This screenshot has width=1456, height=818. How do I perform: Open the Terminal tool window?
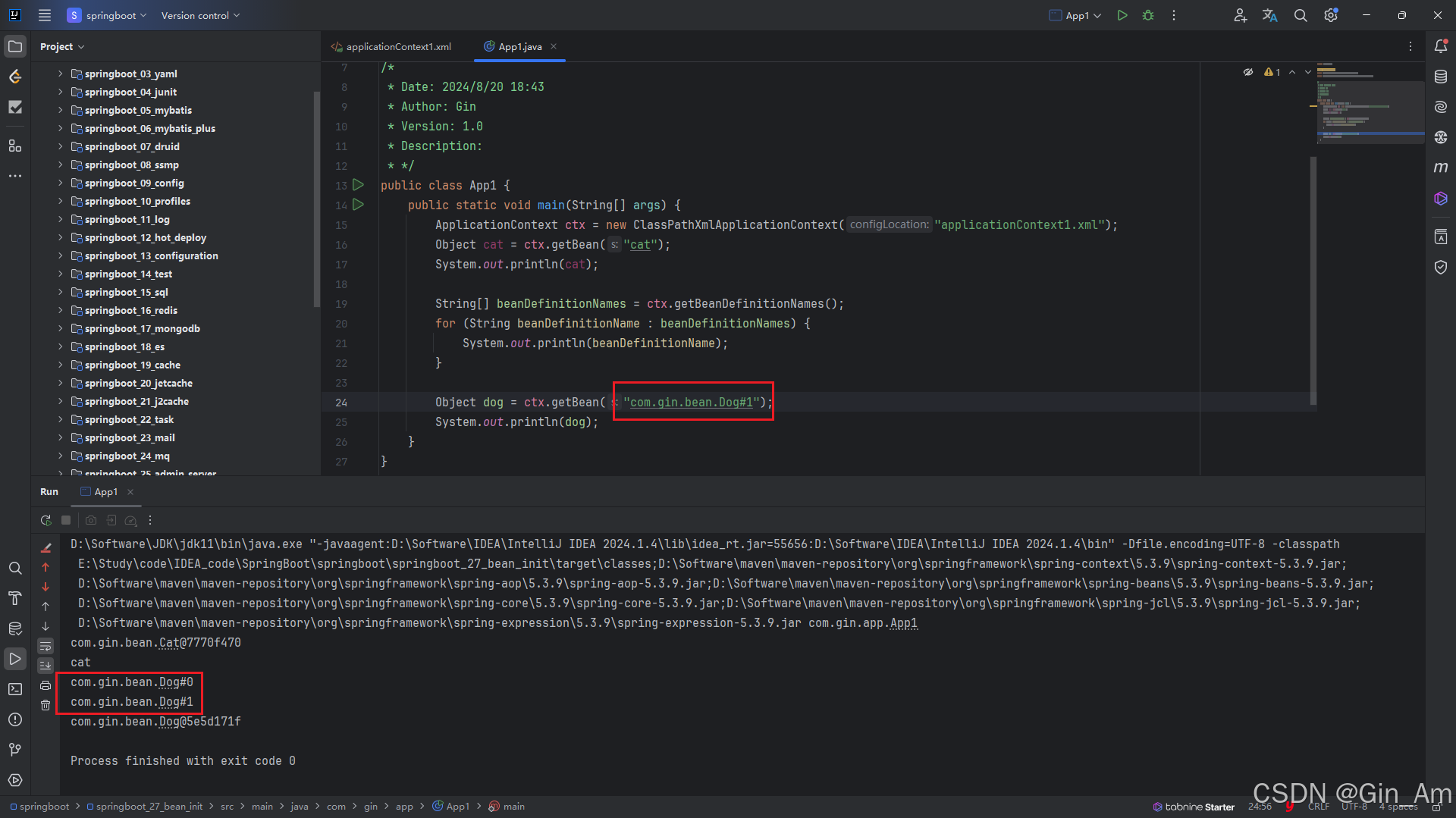(15, 688)
